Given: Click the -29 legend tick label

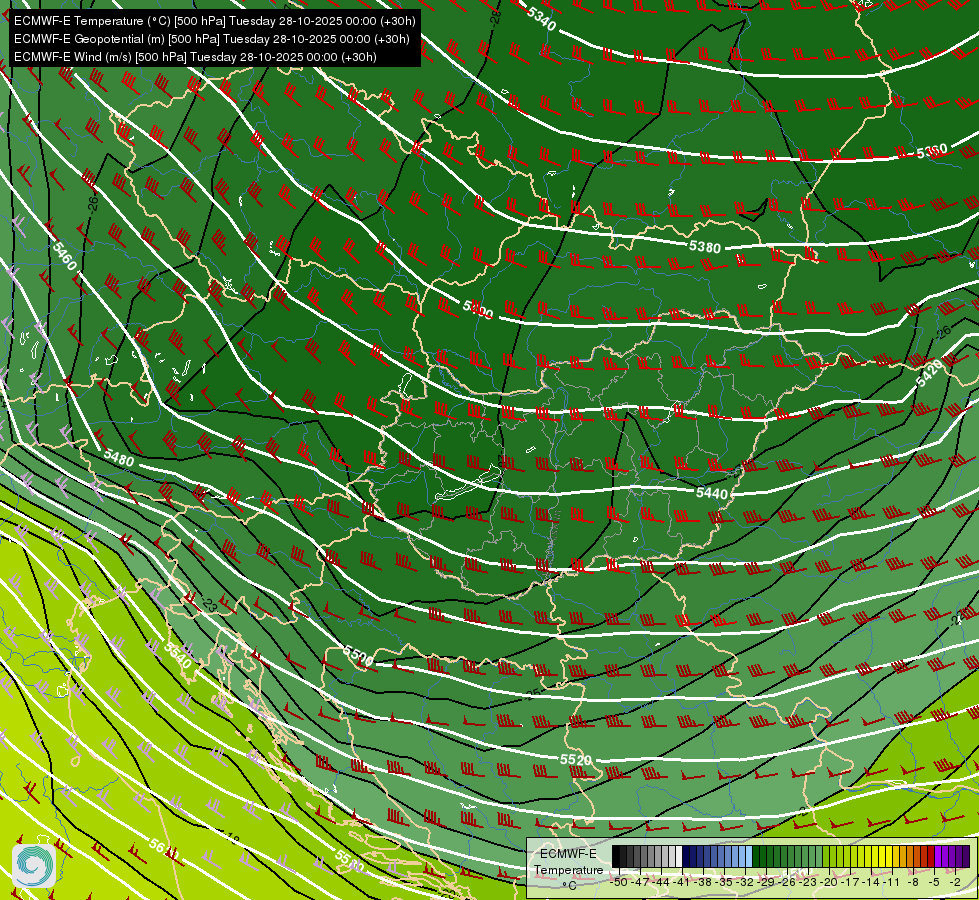Looking at the screenshot, I should pos(765,882).
